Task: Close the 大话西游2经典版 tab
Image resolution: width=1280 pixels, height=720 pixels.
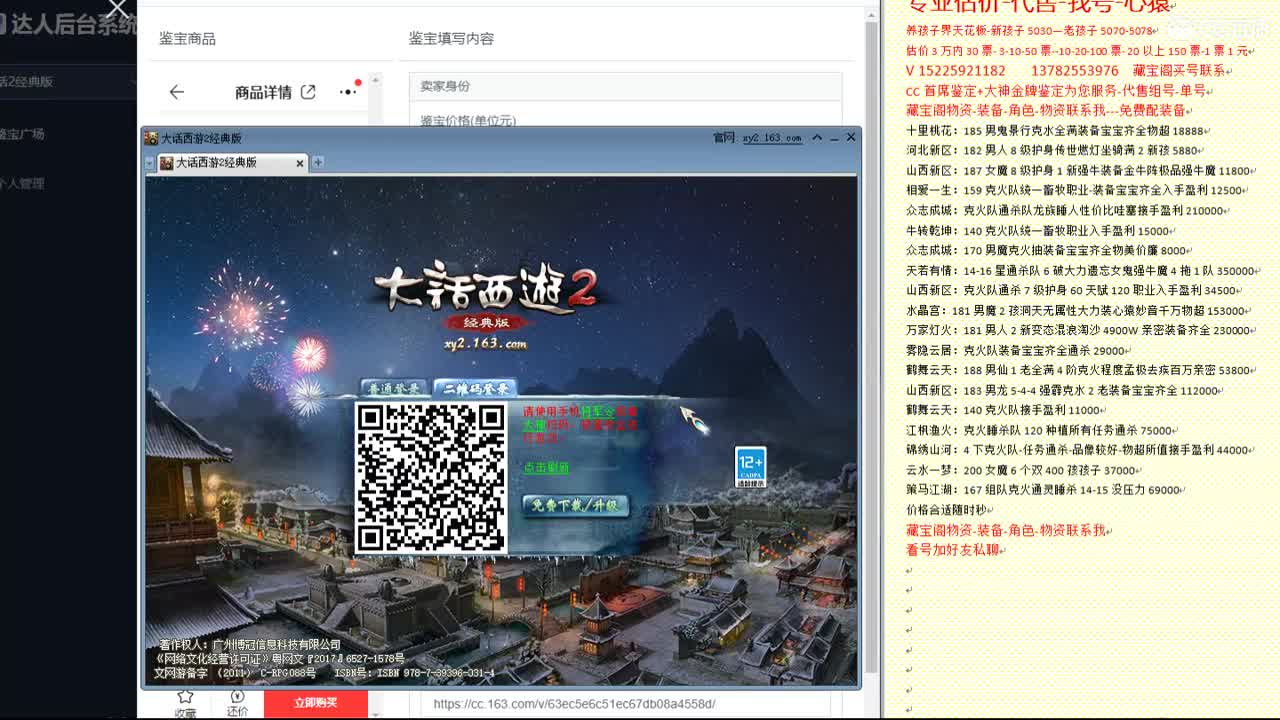Action: point(299,163)
